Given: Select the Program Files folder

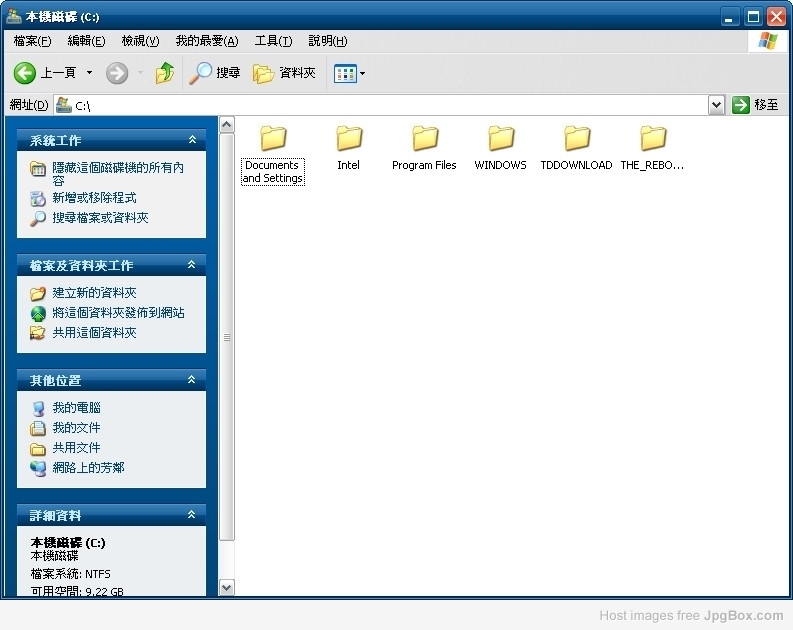Looking at the screenshot, I should coord(424,139).
